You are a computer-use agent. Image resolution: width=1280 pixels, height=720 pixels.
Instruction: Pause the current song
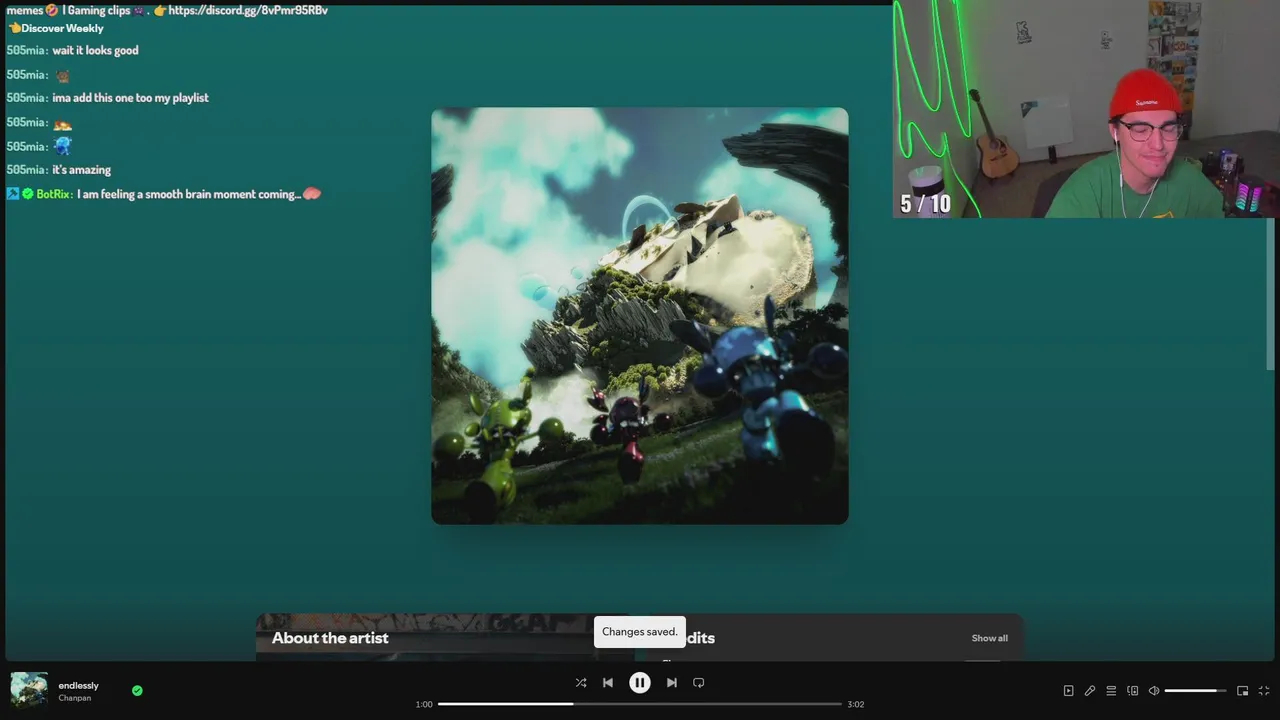pos(640,683)
